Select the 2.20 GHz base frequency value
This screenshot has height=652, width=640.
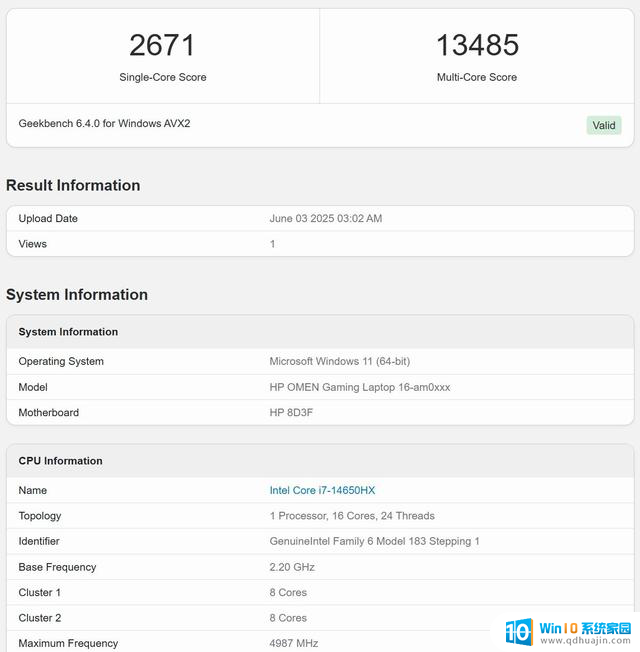point(292,567)
